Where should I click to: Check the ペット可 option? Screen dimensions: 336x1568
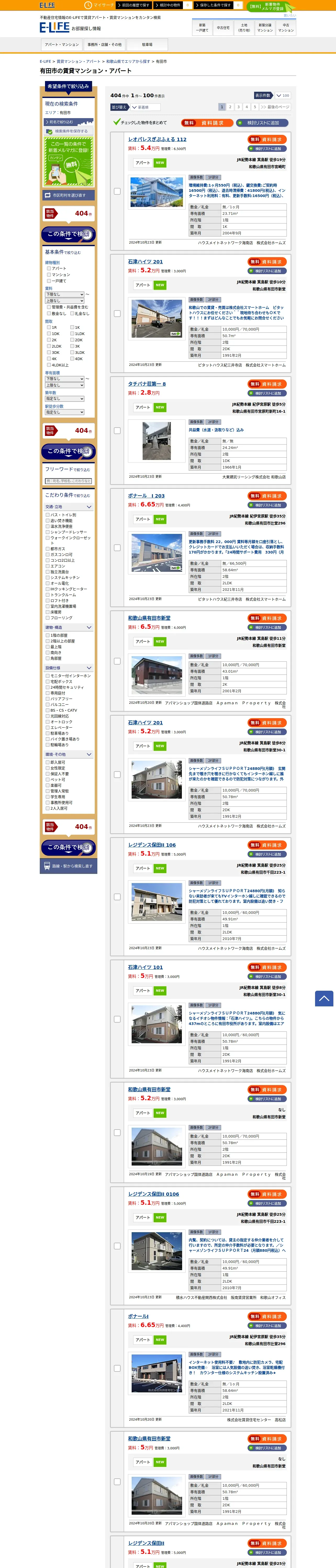pyautogui.click(x=48, y=780)
